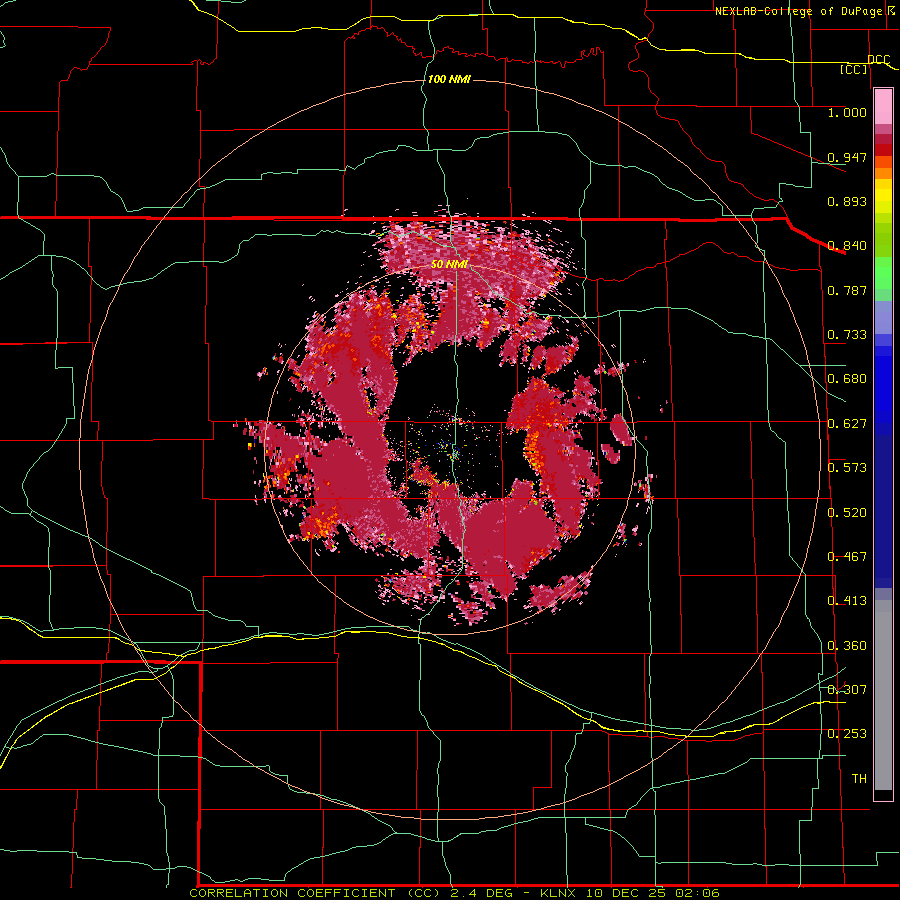This screenshot has width=900, height=900.
Task: Select the 0.840 scale value
Action: click(x=847, y=246)
